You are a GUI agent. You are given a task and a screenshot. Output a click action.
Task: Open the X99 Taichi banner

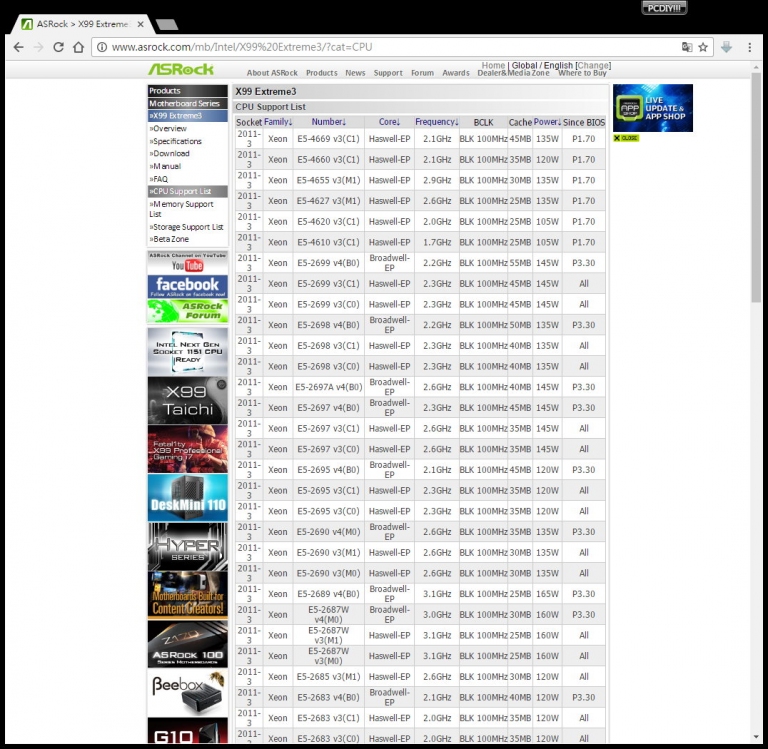188,401
